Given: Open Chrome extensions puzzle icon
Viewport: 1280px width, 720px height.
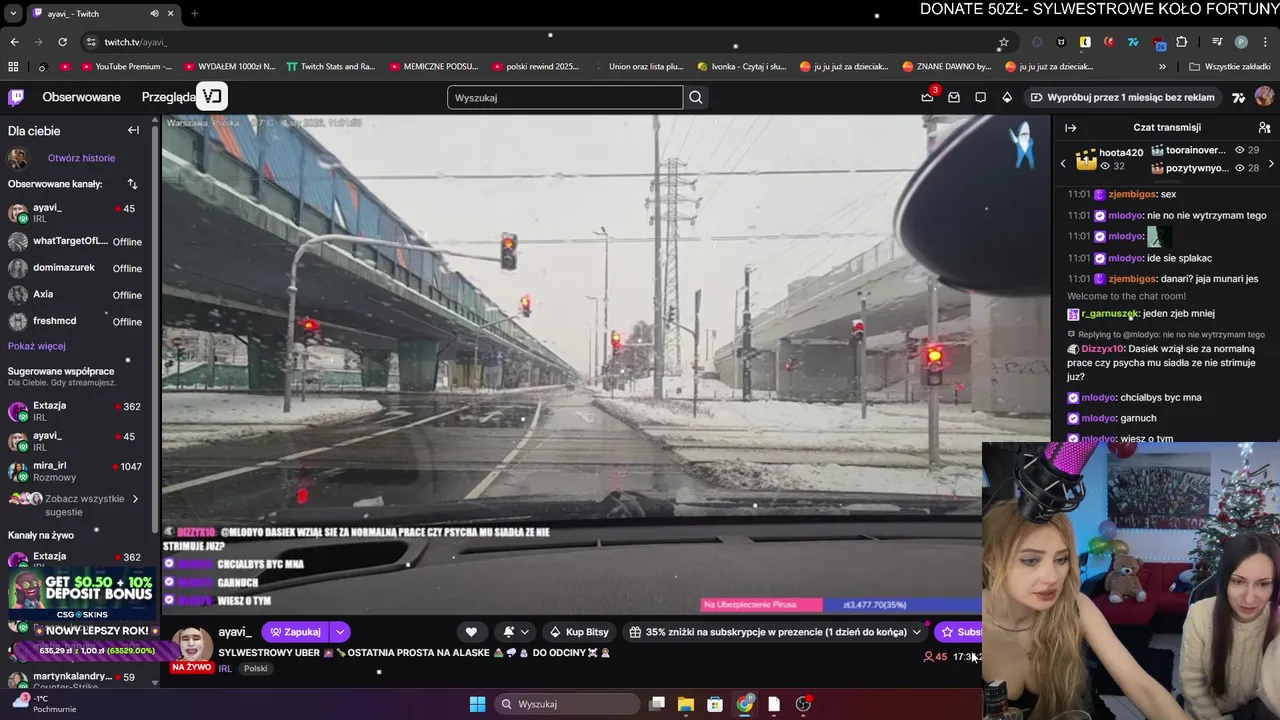Looking at the screenshot, I should pyautogui.click(x=1182, y=42).
